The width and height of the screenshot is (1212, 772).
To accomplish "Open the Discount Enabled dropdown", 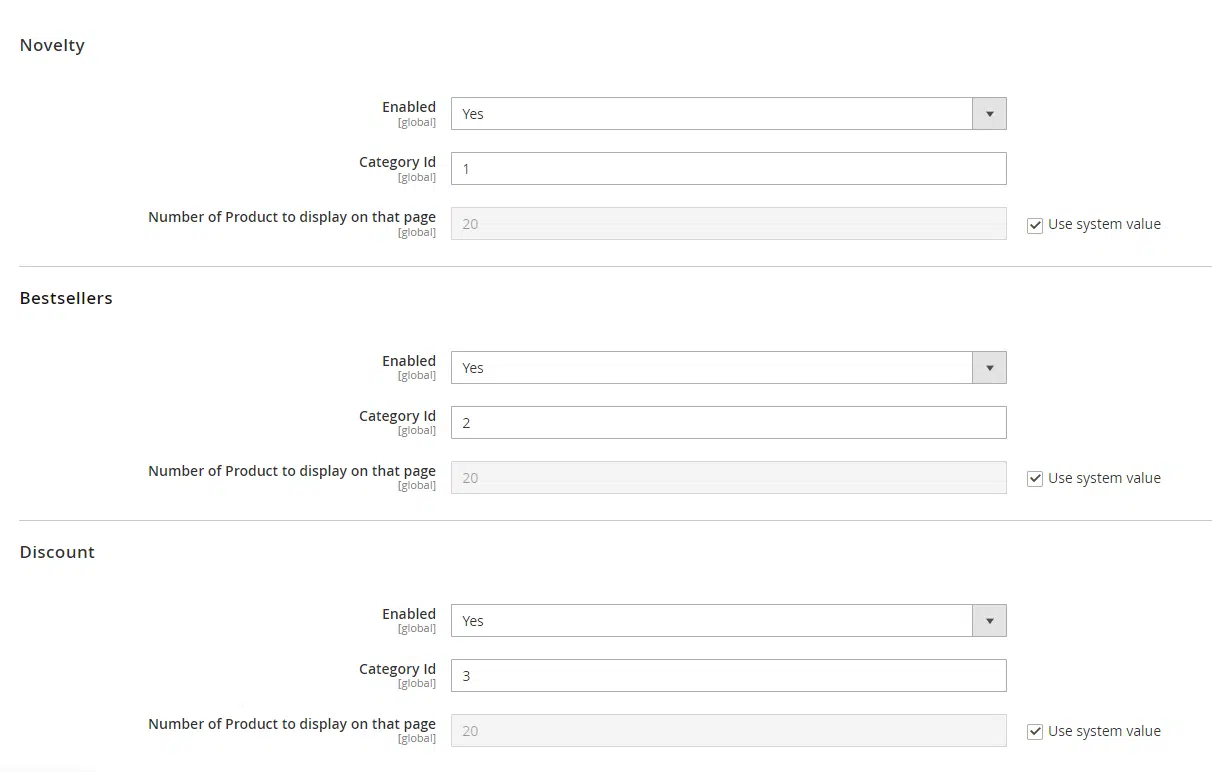I will [727, 620].
